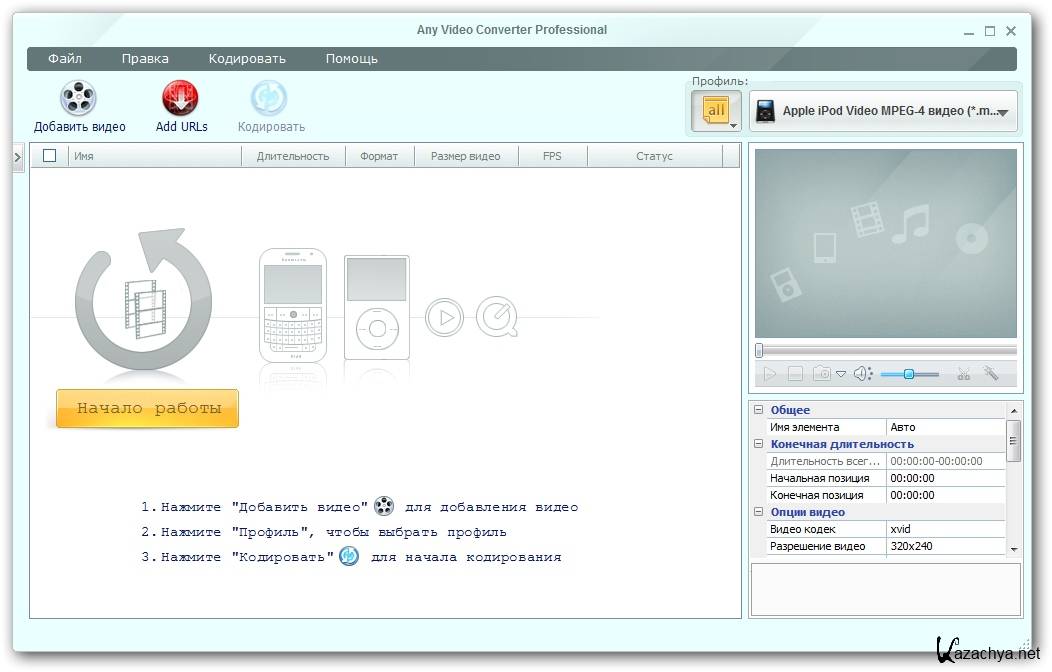Collapse the Общее property group
Viewport: 1052px width, 672px height.
759,410
